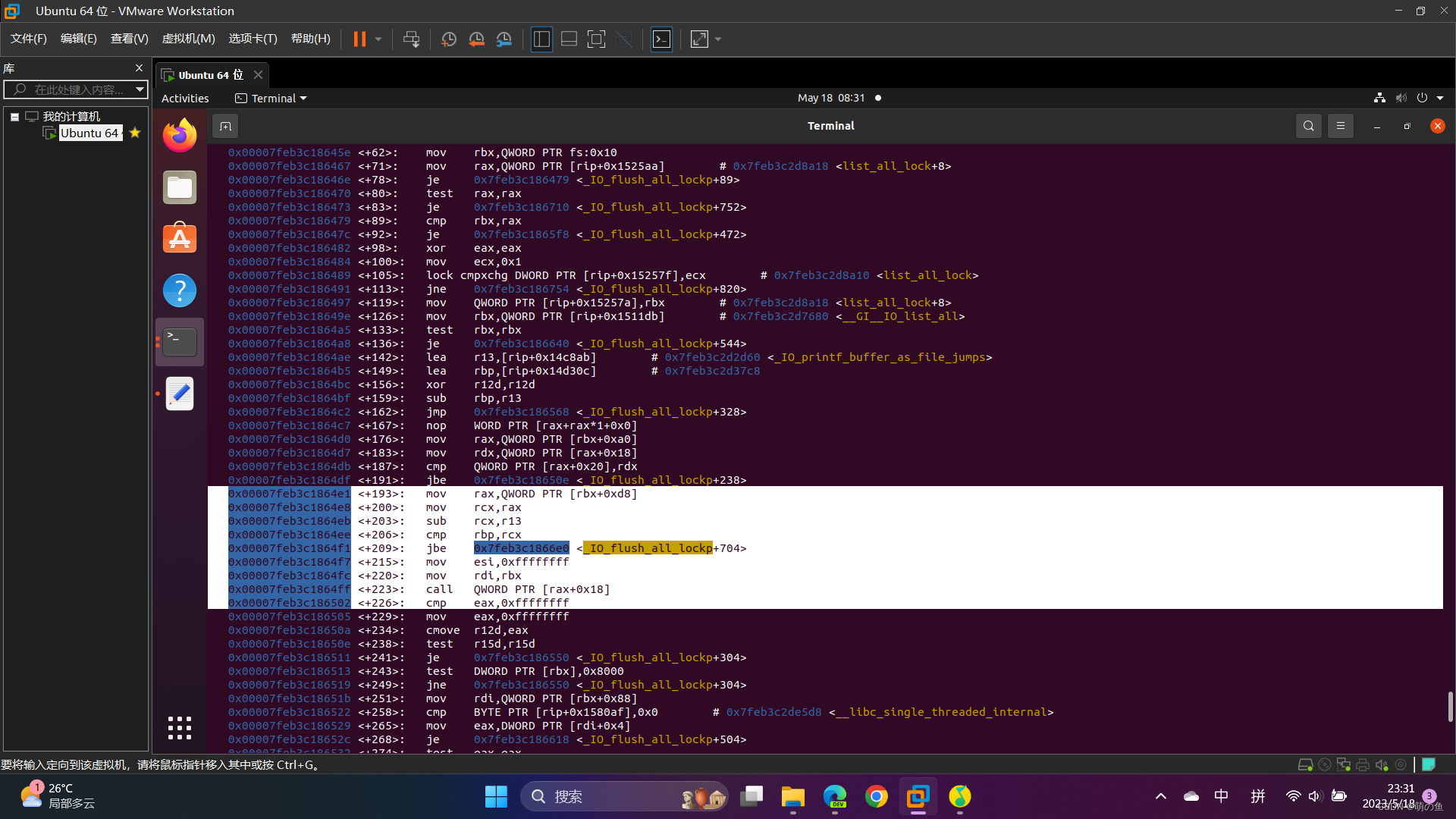Open the library search filter dropdown
The image size is (1456, 819).
pos(140,89)
